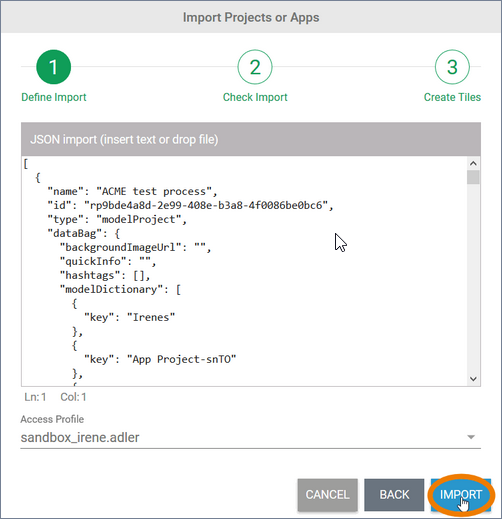The height and width of the screenshot is (519, 502).
Task: Select step 2 Check Import circle
Action: 255,67
